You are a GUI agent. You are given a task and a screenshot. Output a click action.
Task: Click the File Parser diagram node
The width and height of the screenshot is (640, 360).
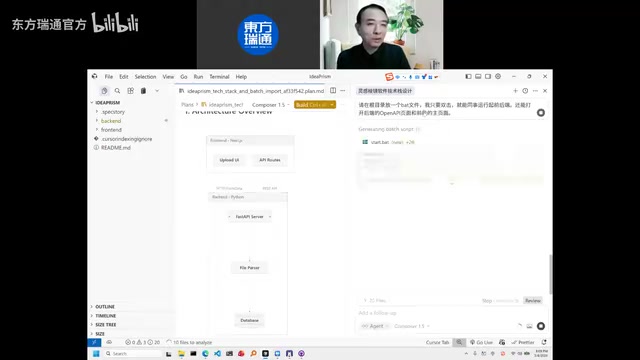point(249,268)
